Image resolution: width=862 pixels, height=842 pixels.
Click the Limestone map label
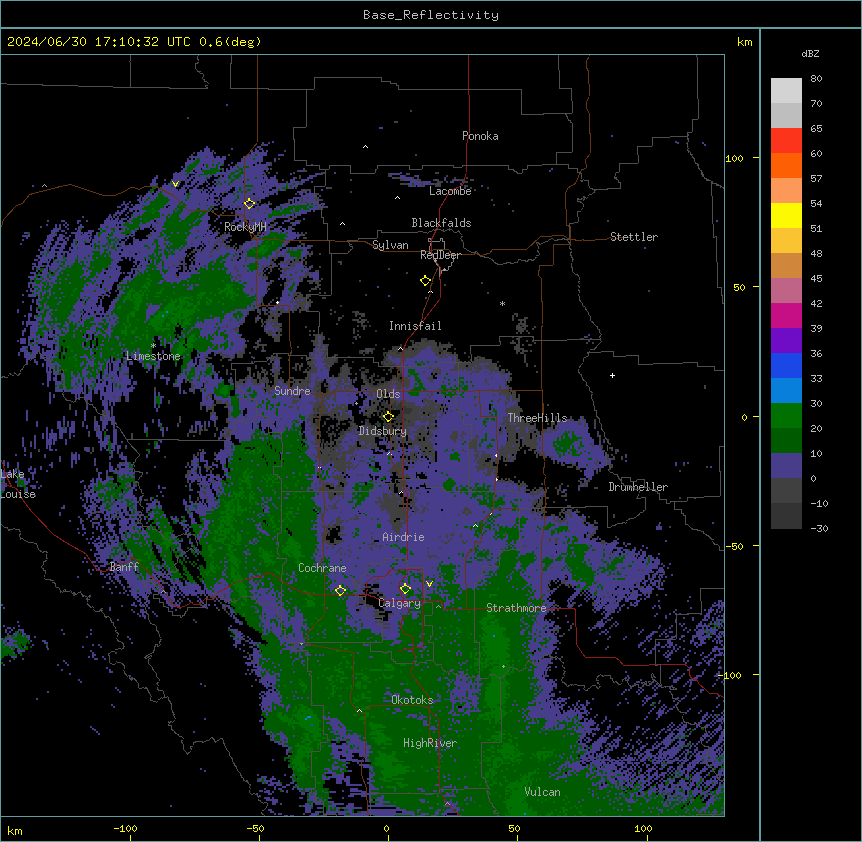click(153, 356)
